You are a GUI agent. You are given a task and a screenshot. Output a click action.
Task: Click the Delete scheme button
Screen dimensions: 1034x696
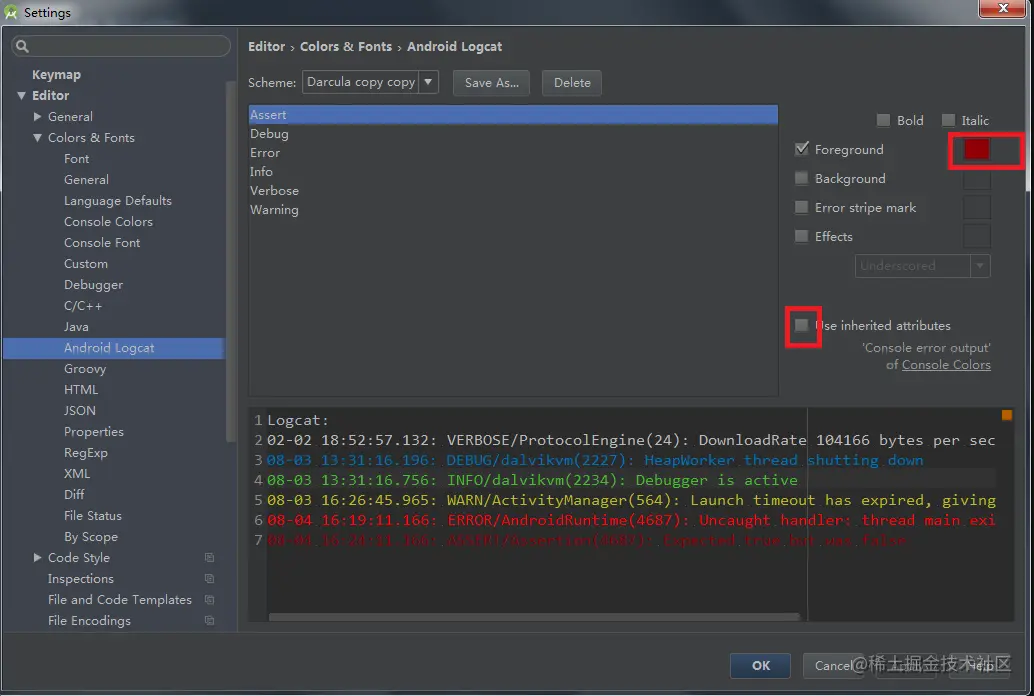coord(572,82)
